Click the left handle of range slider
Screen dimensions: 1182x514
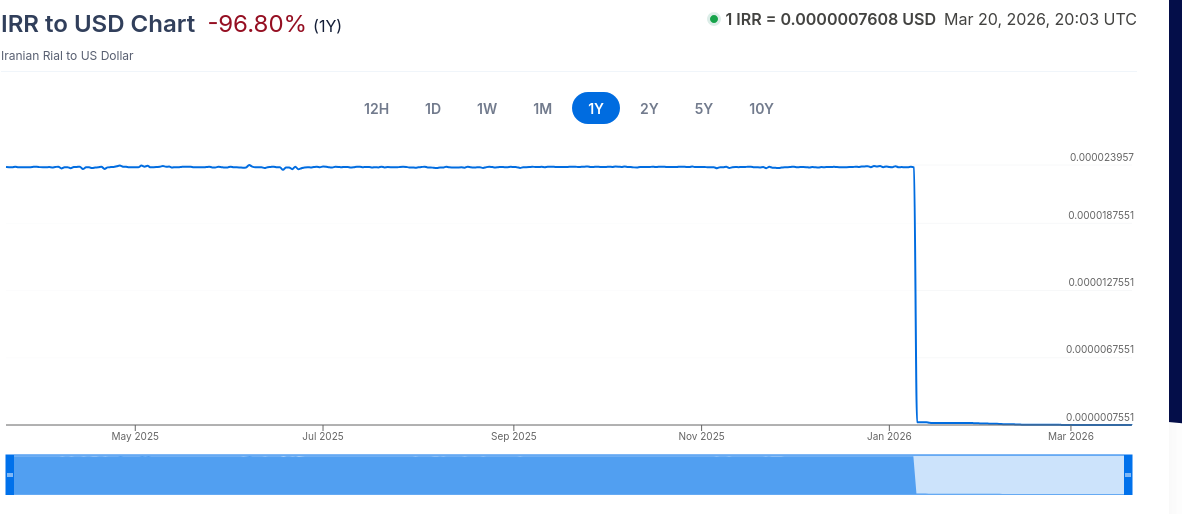click(x=10, y=475)
